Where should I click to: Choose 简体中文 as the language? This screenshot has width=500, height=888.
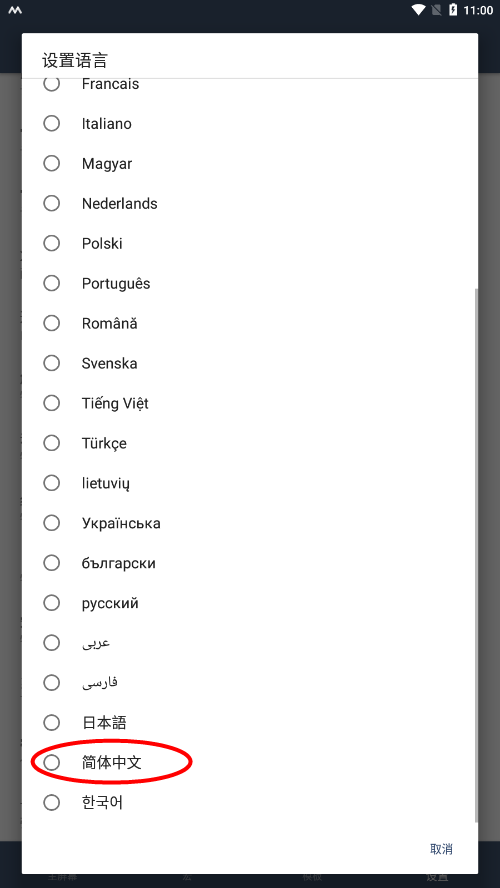coord(250,762)
